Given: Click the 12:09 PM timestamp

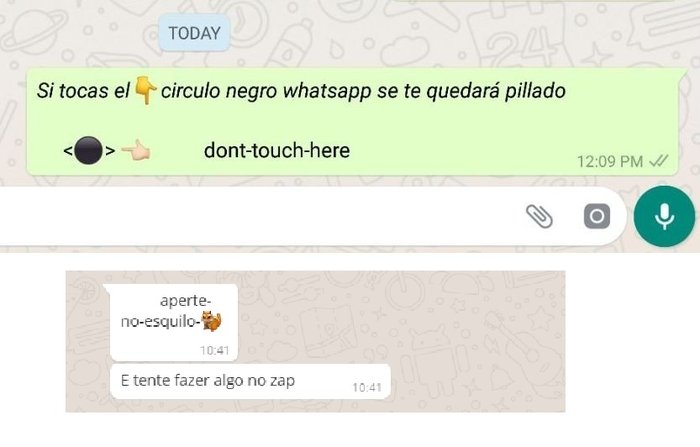Looking at the screenshot, I should (x=610, y=161).
